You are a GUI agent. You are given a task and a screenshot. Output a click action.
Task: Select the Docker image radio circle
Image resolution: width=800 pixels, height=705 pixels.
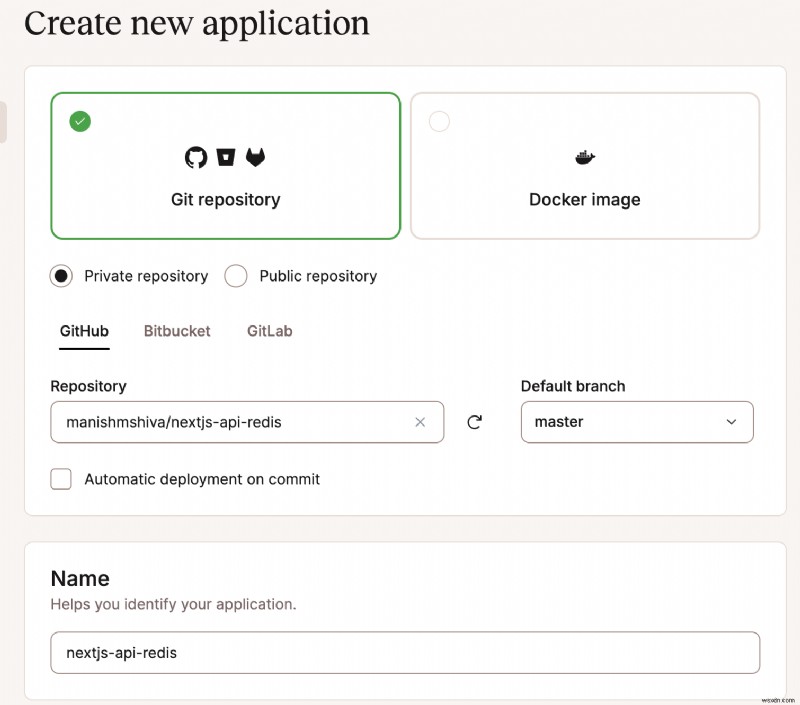click(439, 121)
